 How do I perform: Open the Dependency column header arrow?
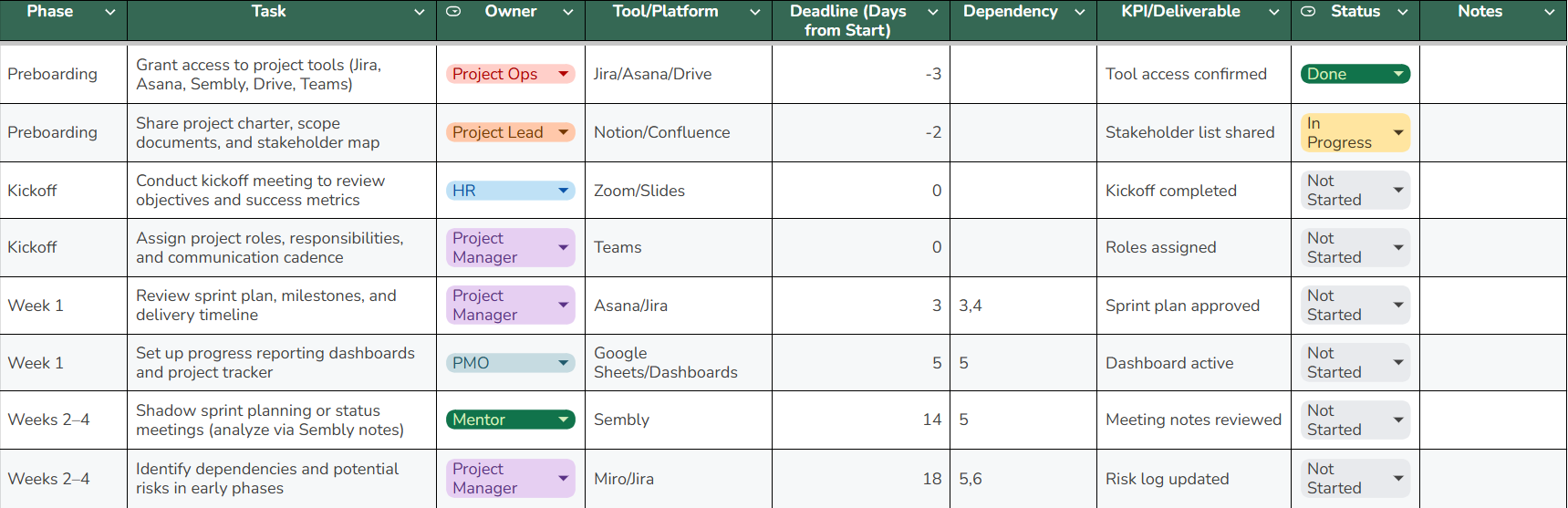(1080, 12)
